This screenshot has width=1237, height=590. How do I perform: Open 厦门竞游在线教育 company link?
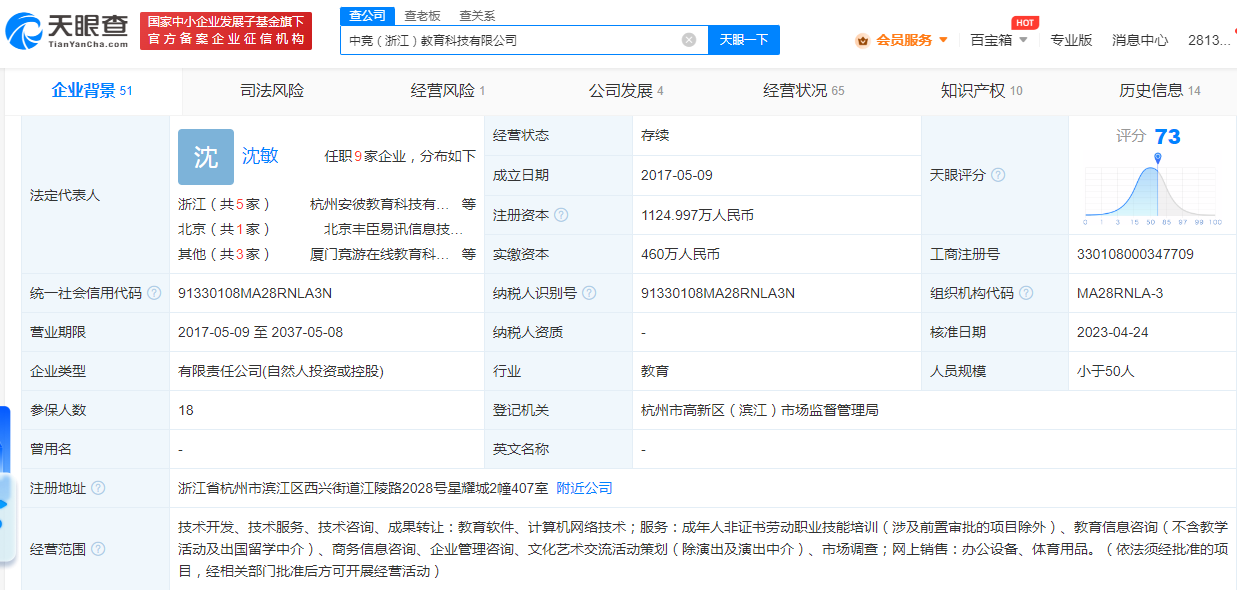pyautogui.click(x=380, y=254)
